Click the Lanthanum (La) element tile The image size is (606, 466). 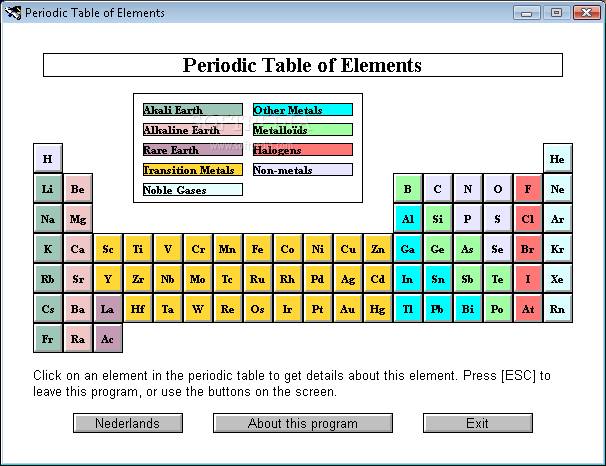107,309
